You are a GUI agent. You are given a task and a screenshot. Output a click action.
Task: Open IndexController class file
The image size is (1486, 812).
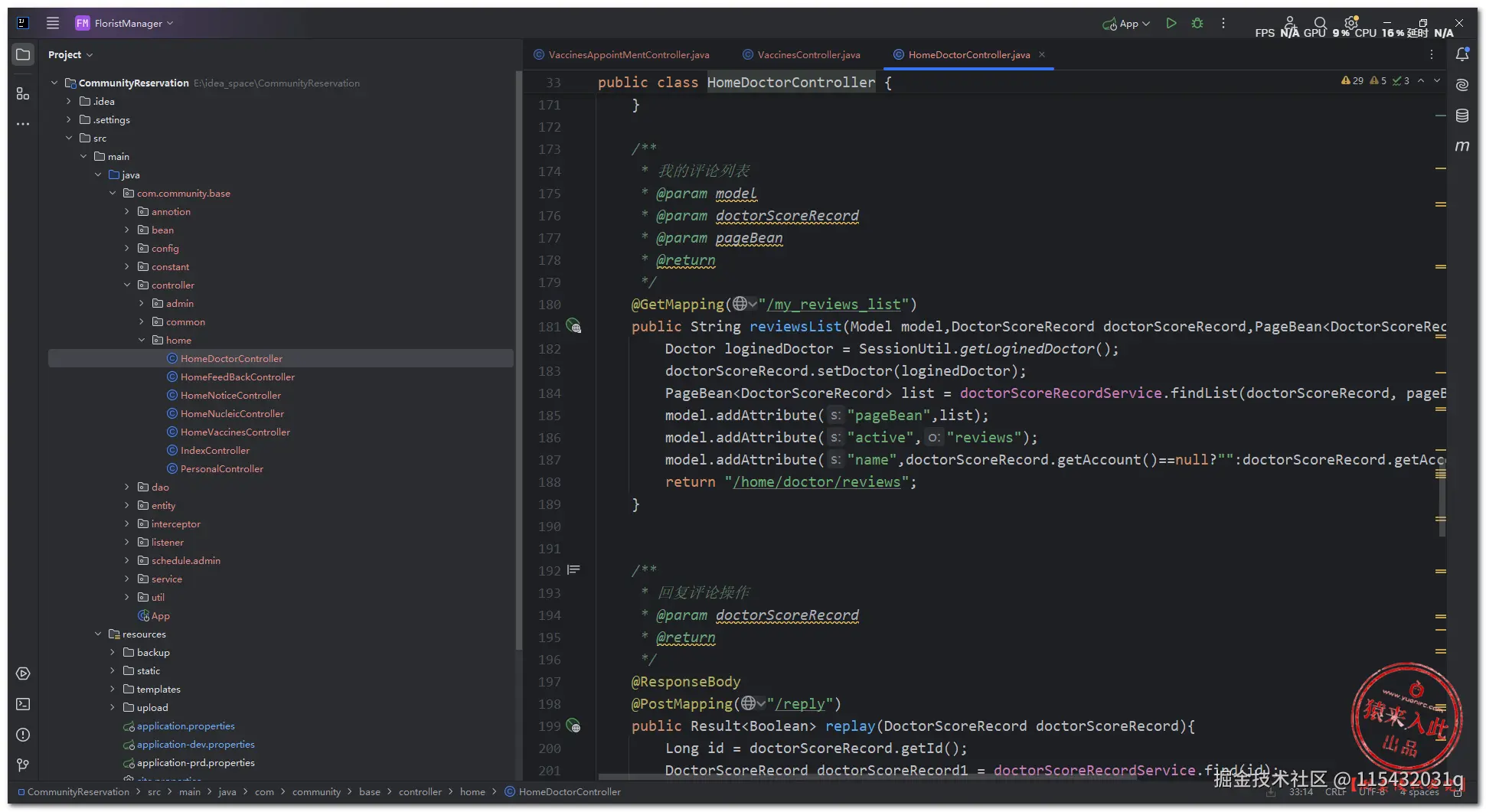[x=214, y=450]
